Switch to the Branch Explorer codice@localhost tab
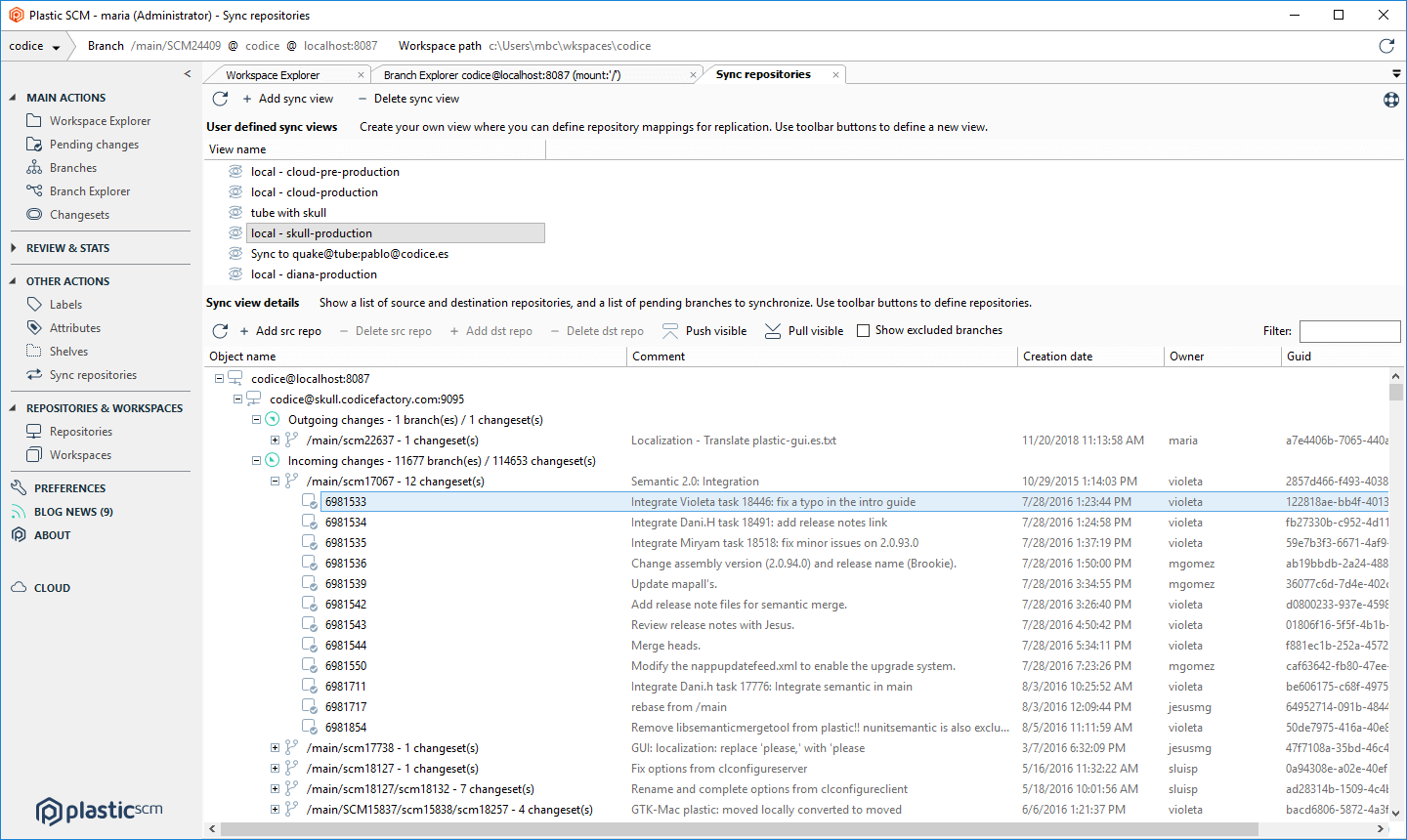The height and width of the screenshot is (840, 1407). point(502,75)
